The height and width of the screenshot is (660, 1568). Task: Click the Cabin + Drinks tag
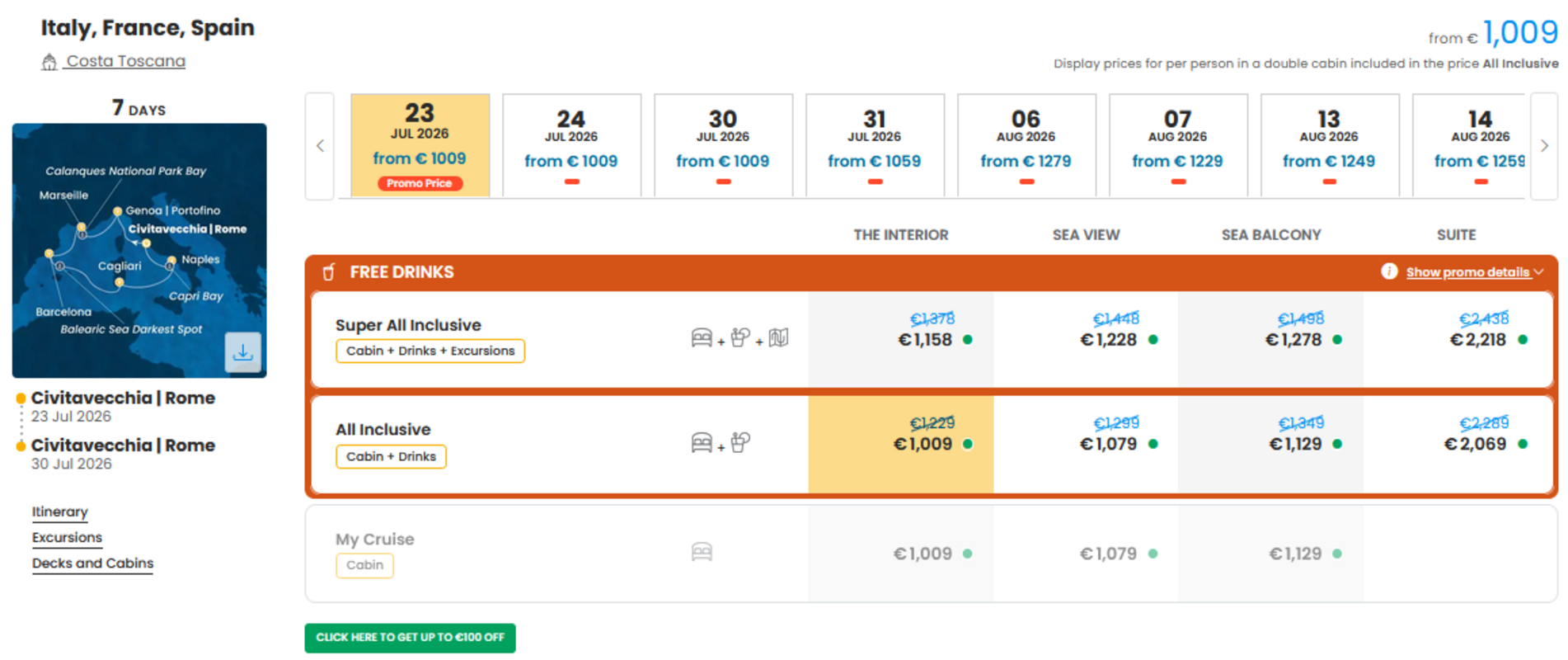(391, 456)
